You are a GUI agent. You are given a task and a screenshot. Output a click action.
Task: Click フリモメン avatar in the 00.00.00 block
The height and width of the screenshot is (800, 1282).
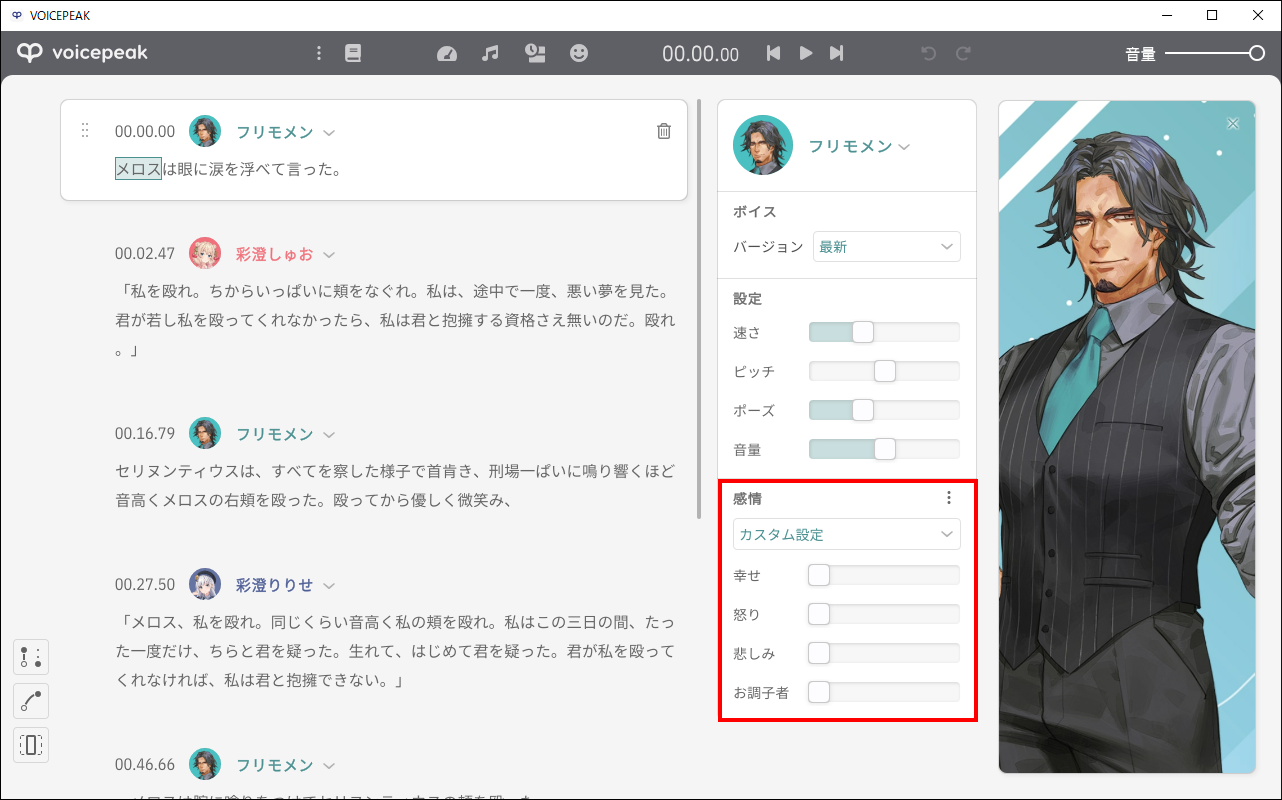(x=205, y=131)
